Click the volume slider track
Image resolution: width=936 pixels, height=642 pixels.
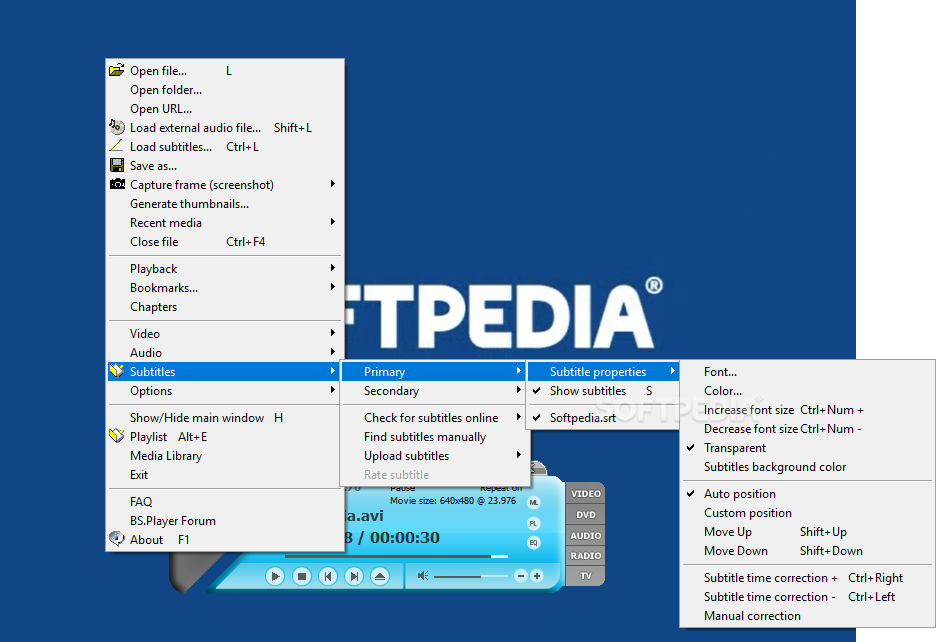coord(470,576)
